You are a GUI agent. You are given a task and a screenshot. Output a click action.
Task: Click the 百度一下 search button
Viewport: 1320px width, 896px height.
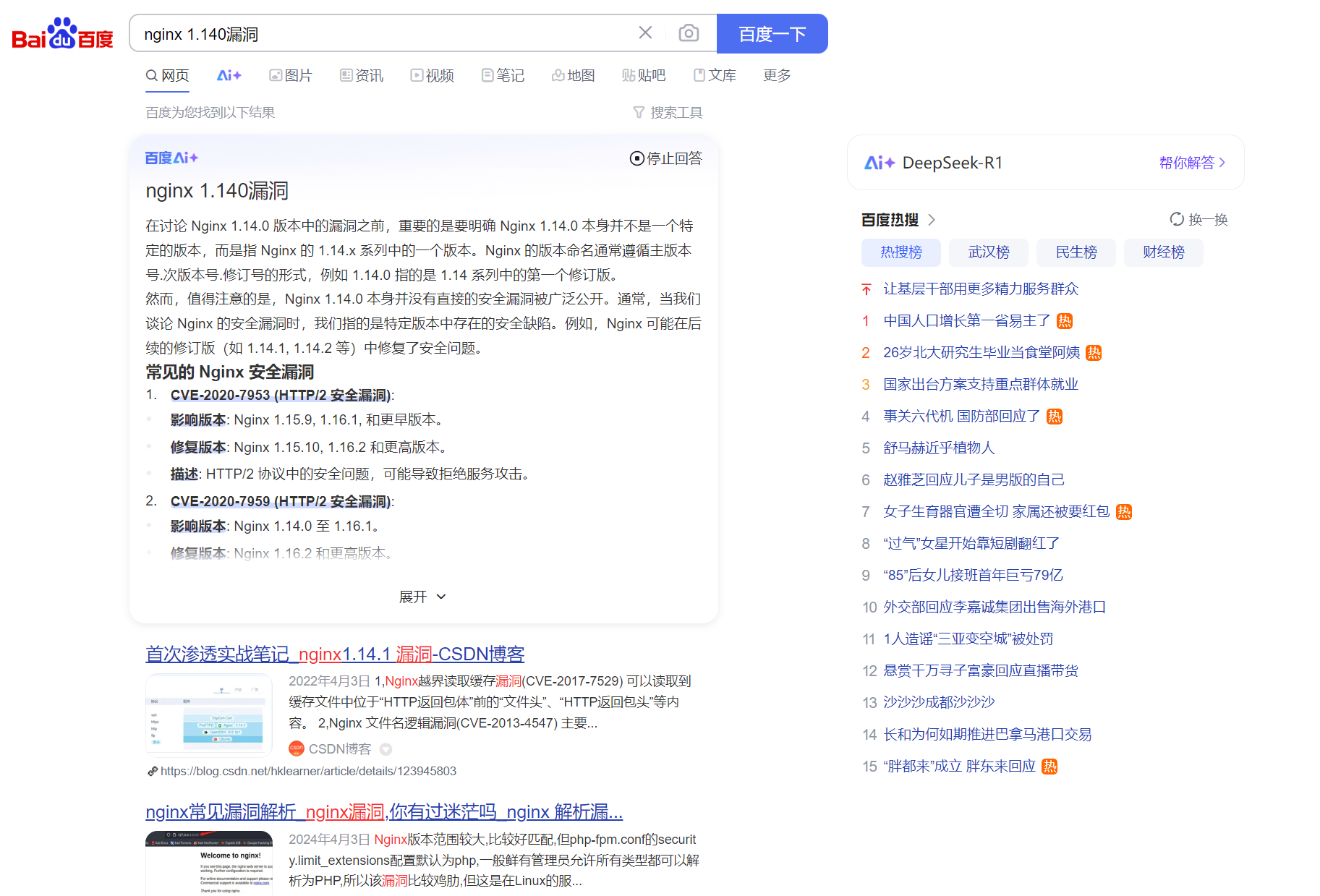pyautogui.click(x=772, y=33)
